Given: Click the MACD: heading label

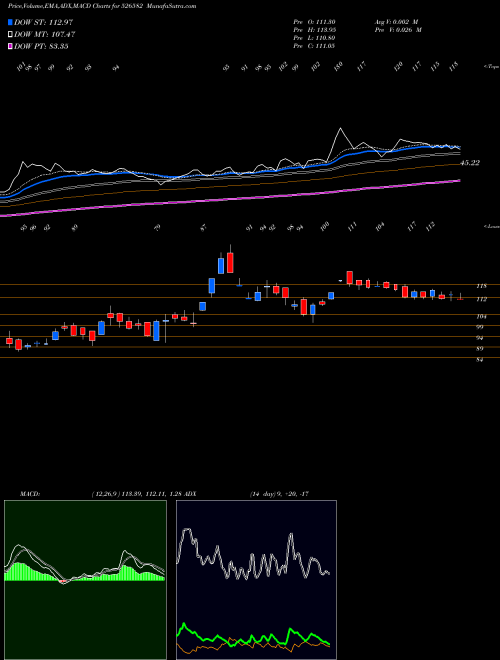Looking at the screenshot, I should pyautogui.click(x=29, y=494).
